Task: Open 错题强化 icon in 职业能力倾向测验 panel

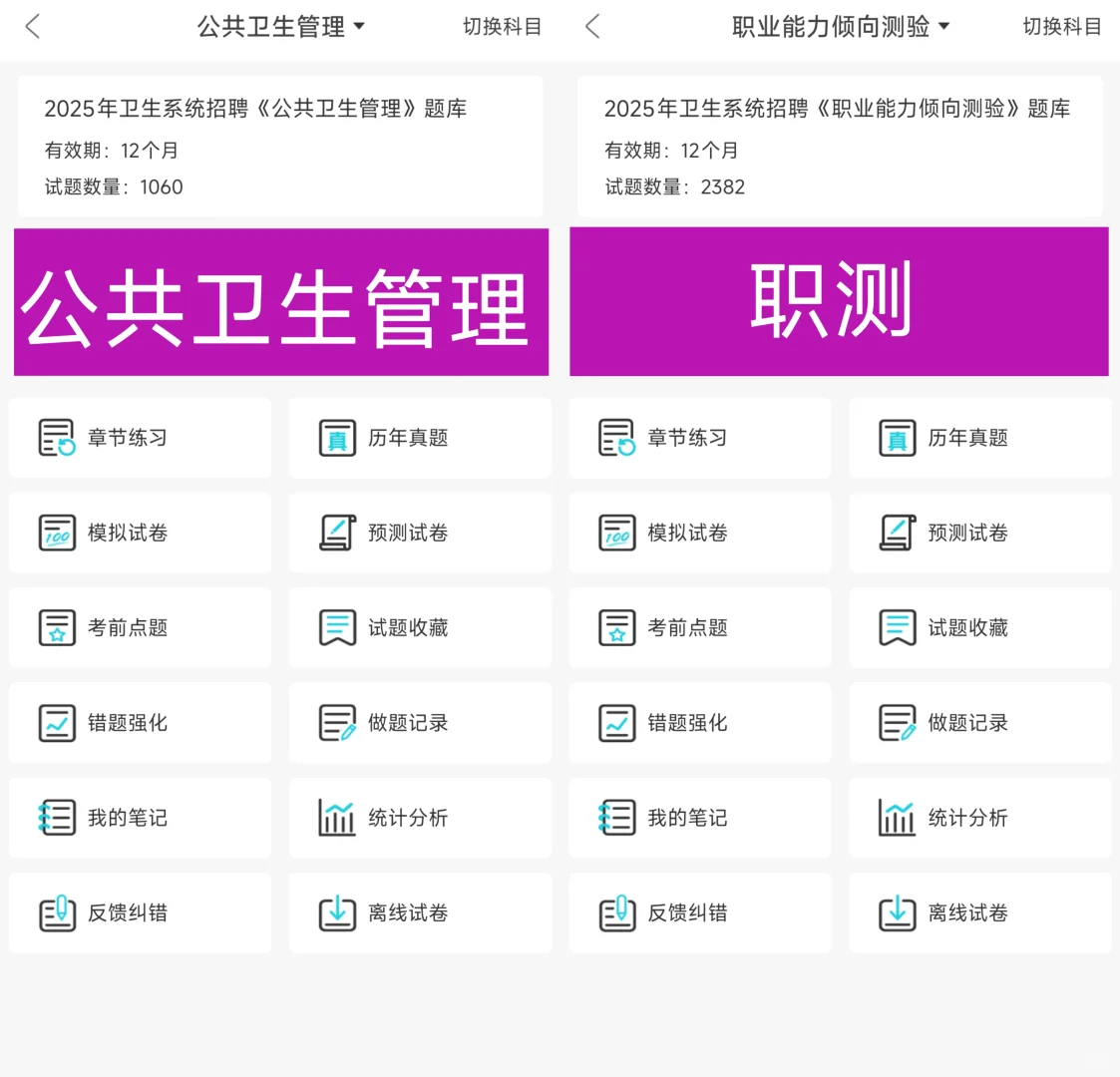Action: click(616, 723)
